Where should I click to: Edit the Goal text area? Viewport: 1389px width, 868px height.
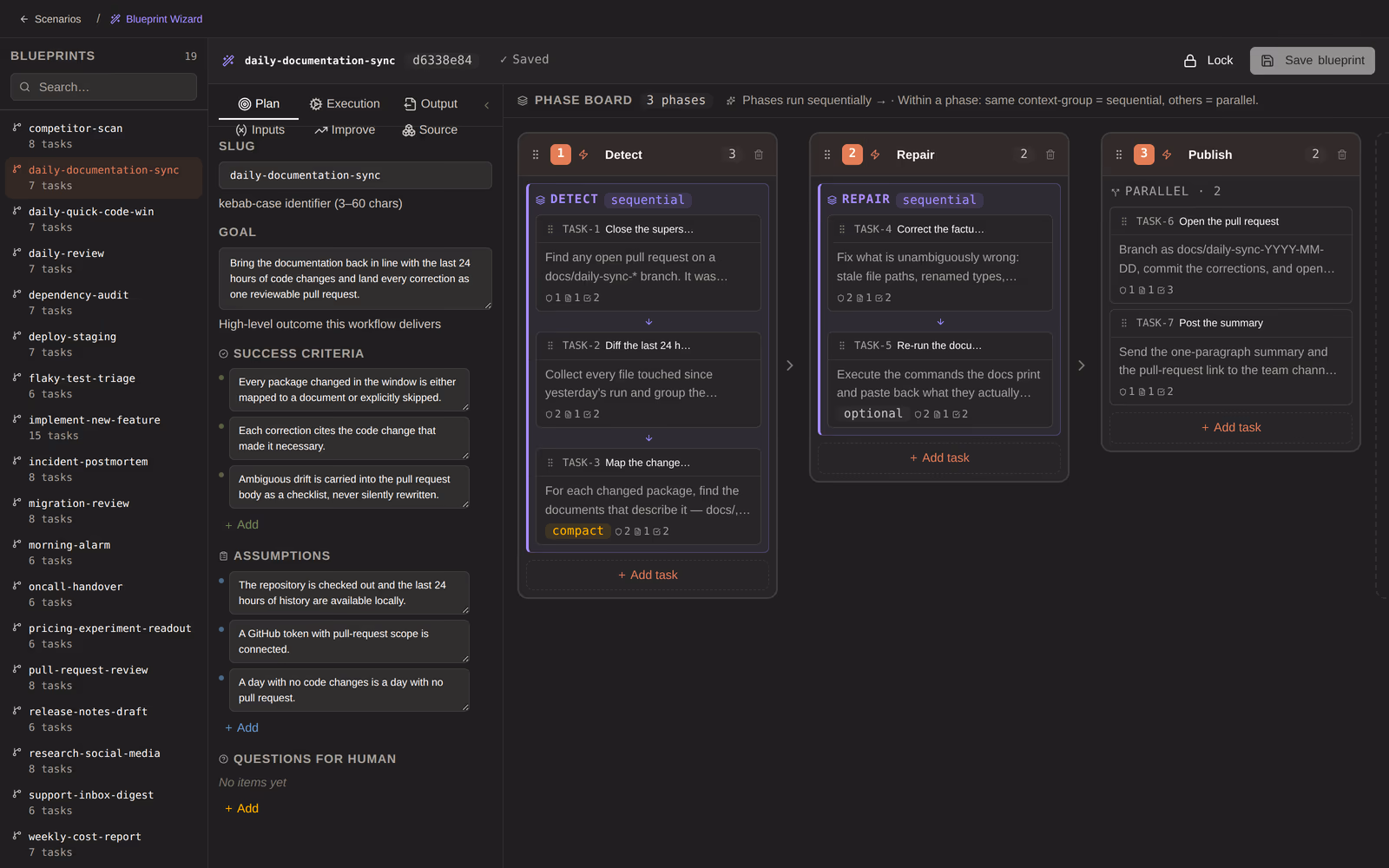click(355, 279)
